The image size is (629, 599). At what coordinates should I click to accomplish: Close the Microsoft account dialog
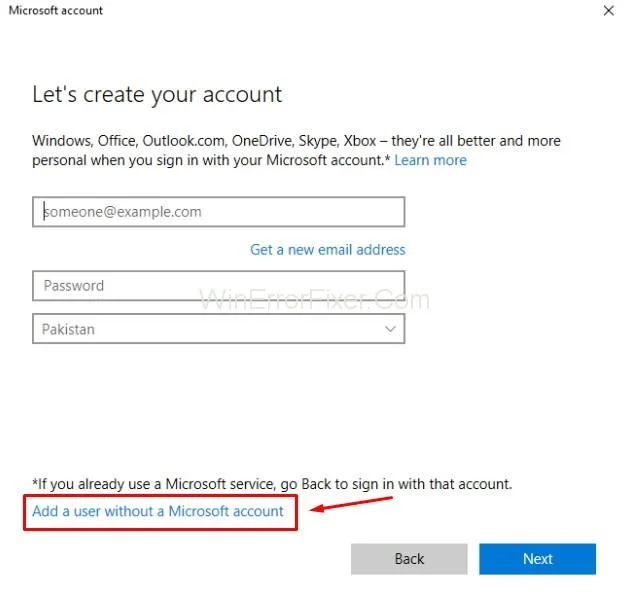[609, 11]
